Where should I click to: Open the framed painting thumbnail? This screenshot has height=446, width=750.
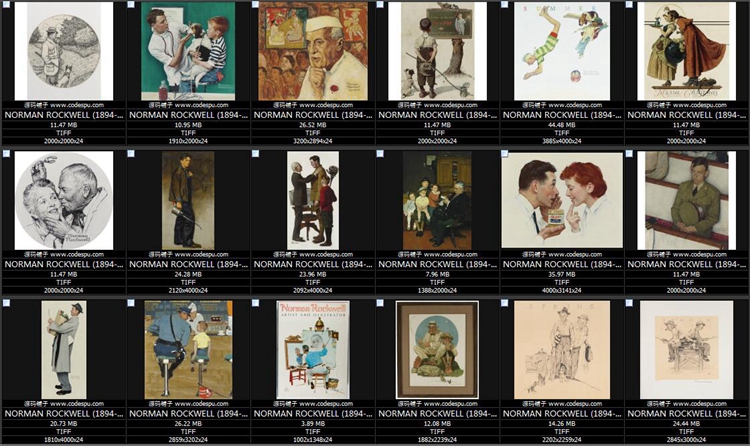tap(437, 350)
